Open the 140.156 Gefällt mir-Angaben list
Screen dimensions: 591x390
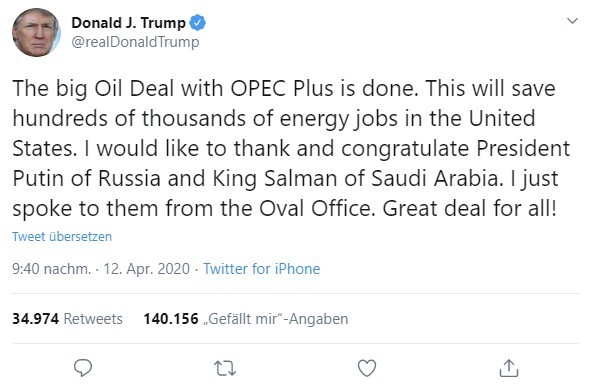click(245, 319)
